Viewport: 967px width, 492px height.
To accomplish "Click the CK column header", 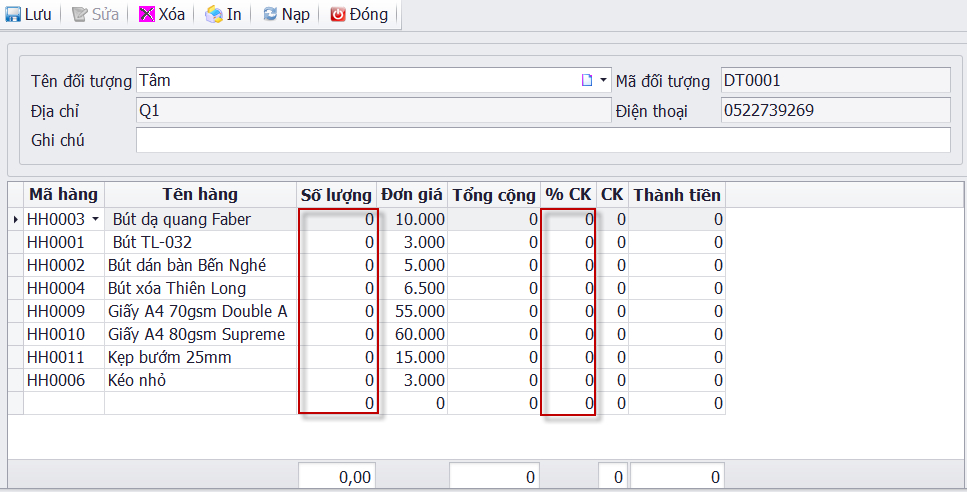I will click(x=612, y=195).
